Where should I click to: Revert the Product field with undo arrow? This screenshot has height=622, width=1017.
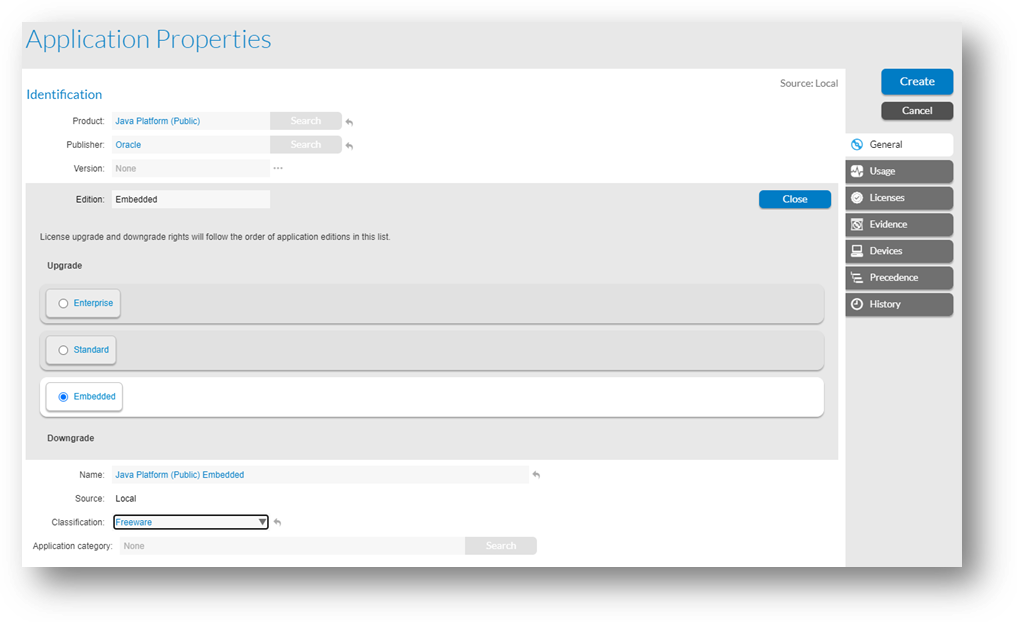350,122
